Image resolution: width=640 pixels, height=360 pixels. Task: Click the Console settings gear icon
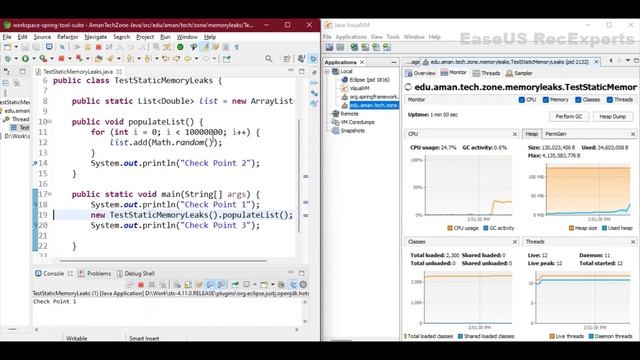click(x=303, y=284)
